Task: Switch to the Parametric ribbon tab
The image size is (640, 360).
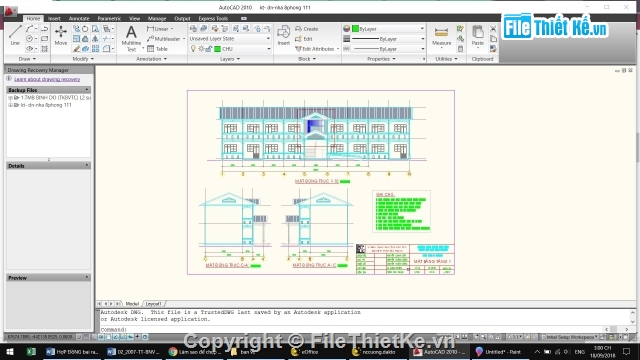Action: (109, 18)
